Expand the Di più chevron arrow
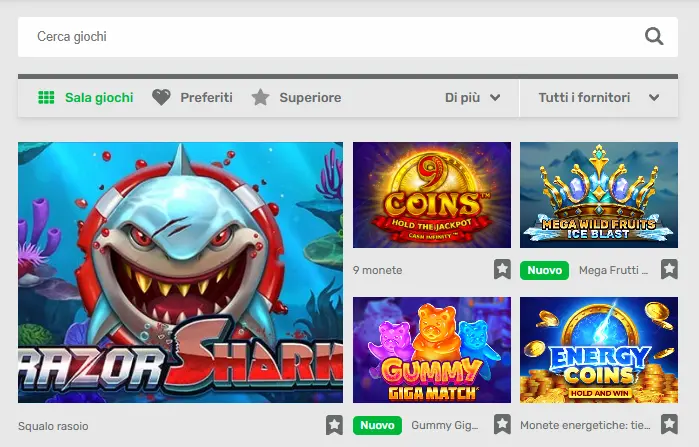Image resolution: width=699 pixels, height=447 pixels. click(495, 98)
